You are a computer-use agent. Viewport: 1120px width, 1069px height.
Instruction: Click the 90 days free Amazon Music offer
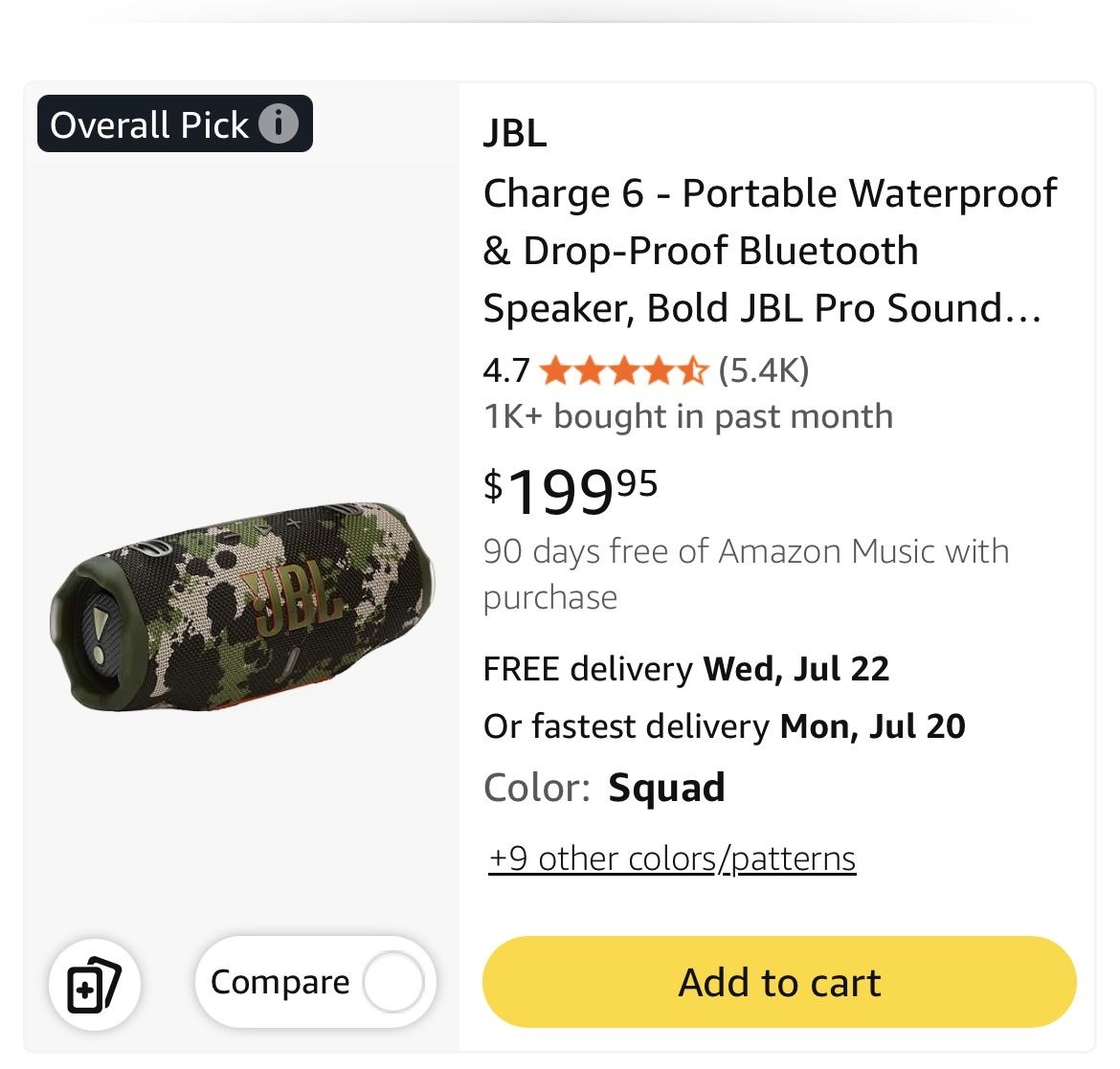click(747, 574)
